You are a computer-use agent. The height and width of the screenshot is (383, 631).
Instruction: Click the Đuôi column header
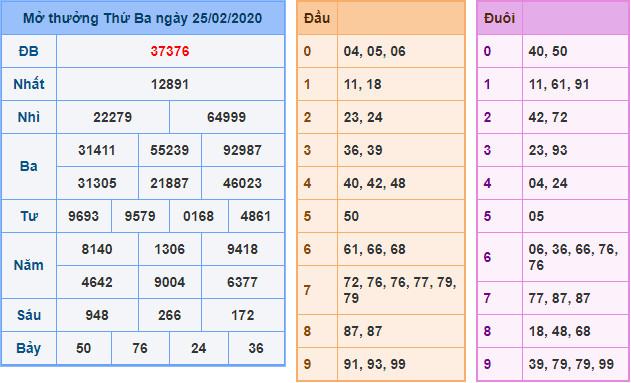pyautogui.click(x=499, y=19)
